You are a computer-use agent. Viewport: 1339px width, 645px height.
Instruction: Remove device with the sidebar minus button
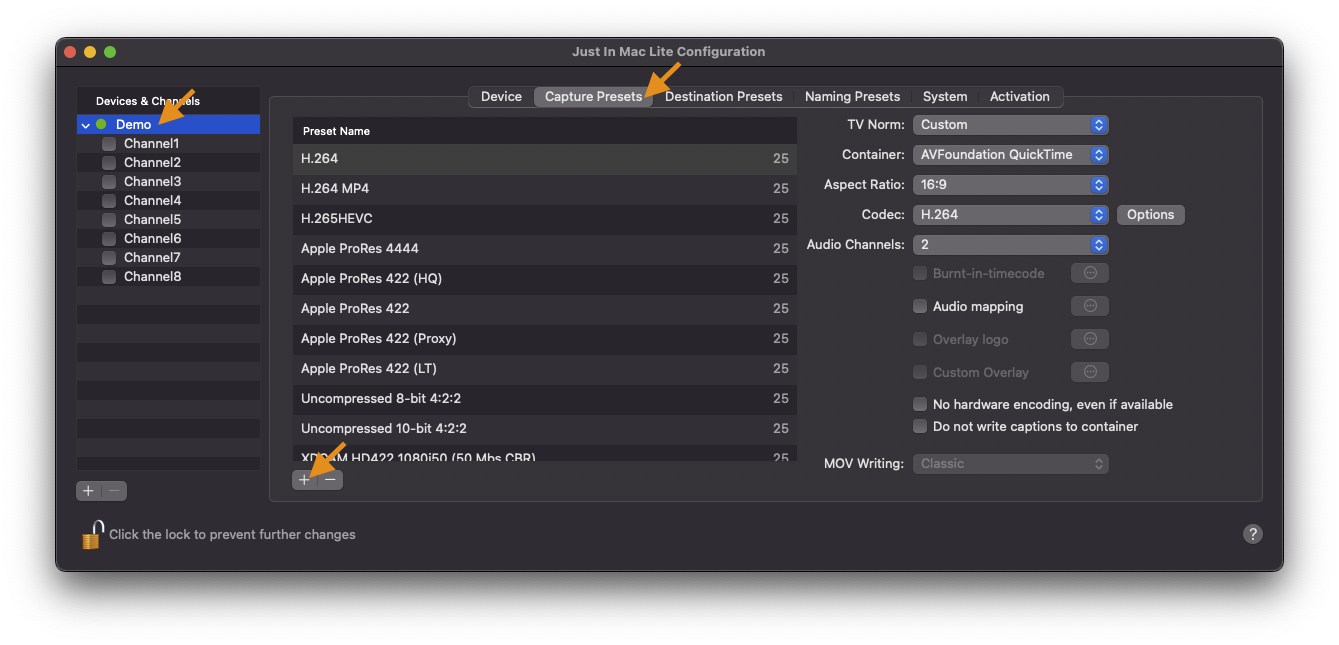coord(114,491)
